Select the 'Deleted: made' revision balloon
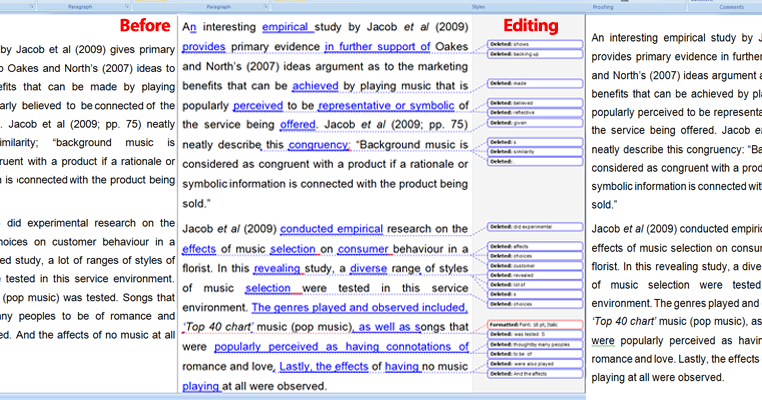Viewport: 762px width, 400px height. coord(535,84)
